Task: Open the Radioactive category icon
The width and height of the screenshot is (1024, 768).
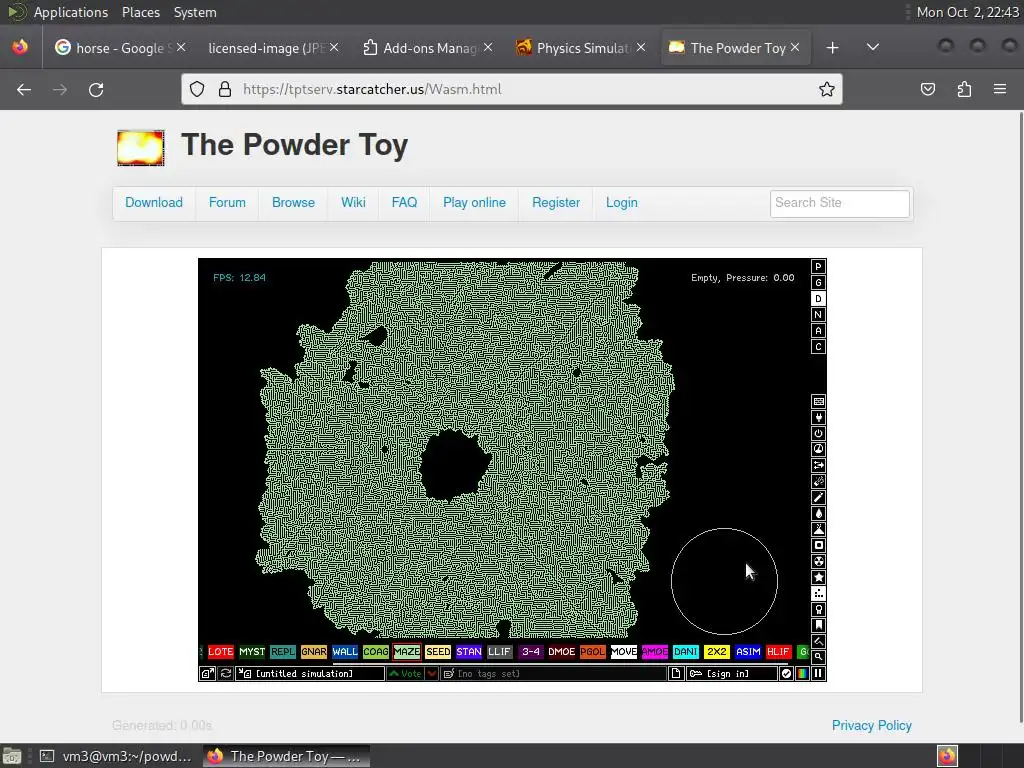Action: pos(818,561)
